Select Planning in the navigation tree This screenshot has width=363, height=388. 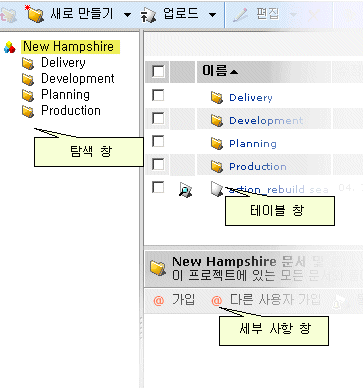65,95
